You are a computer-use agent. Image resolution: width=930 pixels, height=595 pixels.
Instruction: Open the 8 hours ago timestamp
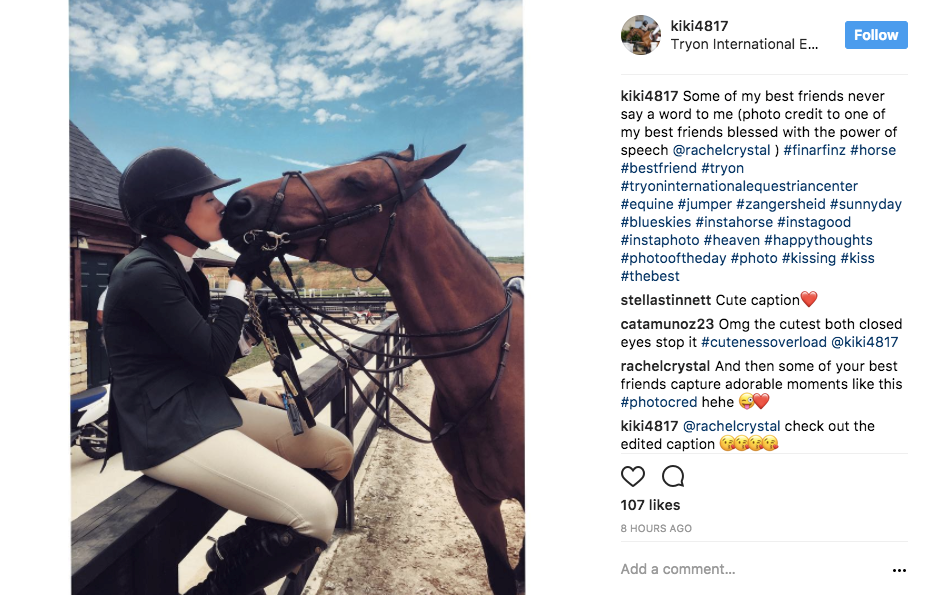point(656,529)
